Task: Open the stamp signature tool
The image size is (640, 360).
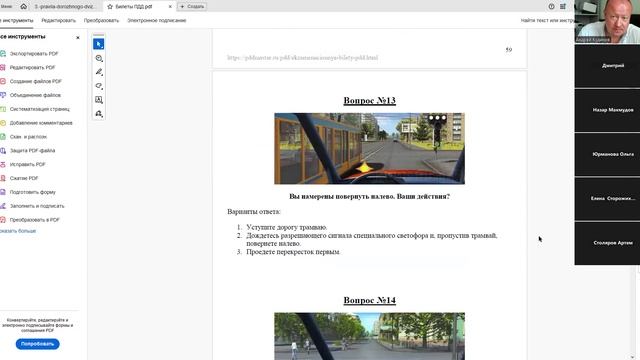Action: (99, 114)
